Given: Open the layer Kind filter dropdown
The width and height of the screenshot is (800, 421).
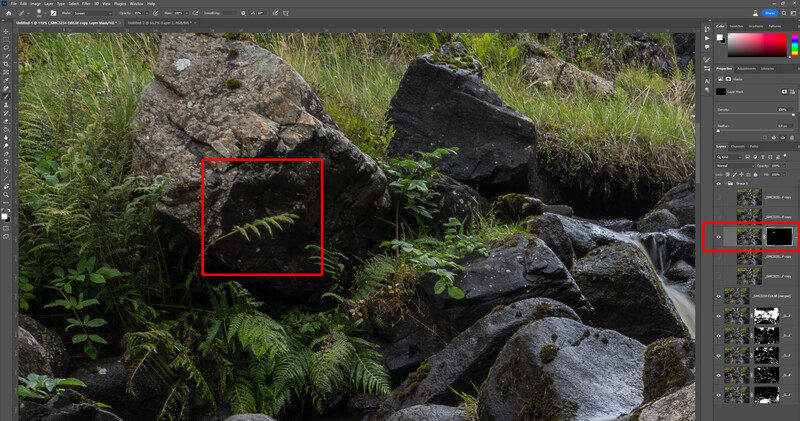Looking at the screenshot, I should click(729, 157).
